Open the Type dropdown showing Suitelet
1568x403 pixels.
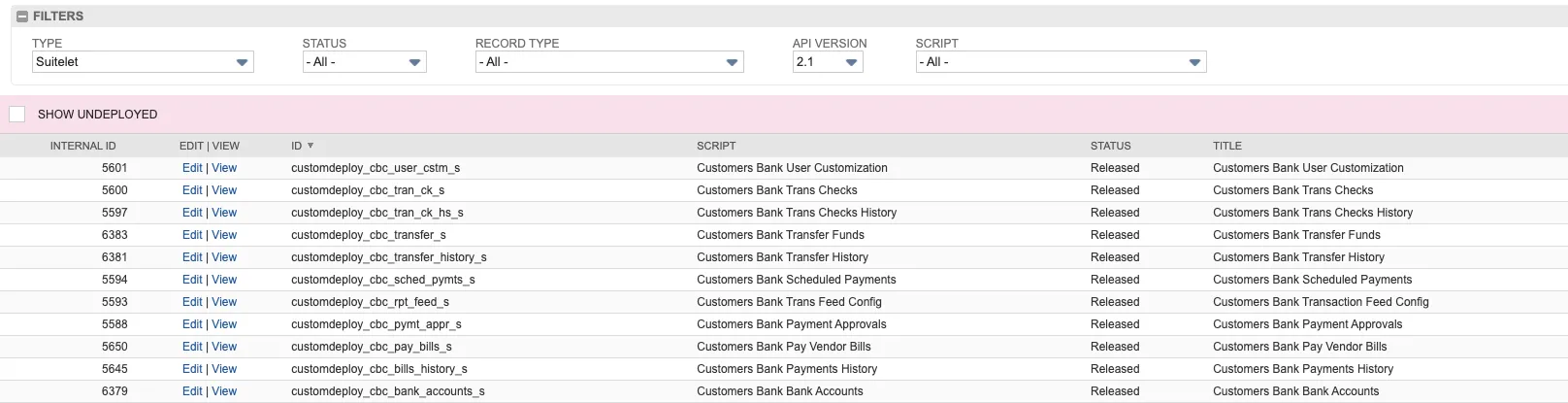pos(143,62)
